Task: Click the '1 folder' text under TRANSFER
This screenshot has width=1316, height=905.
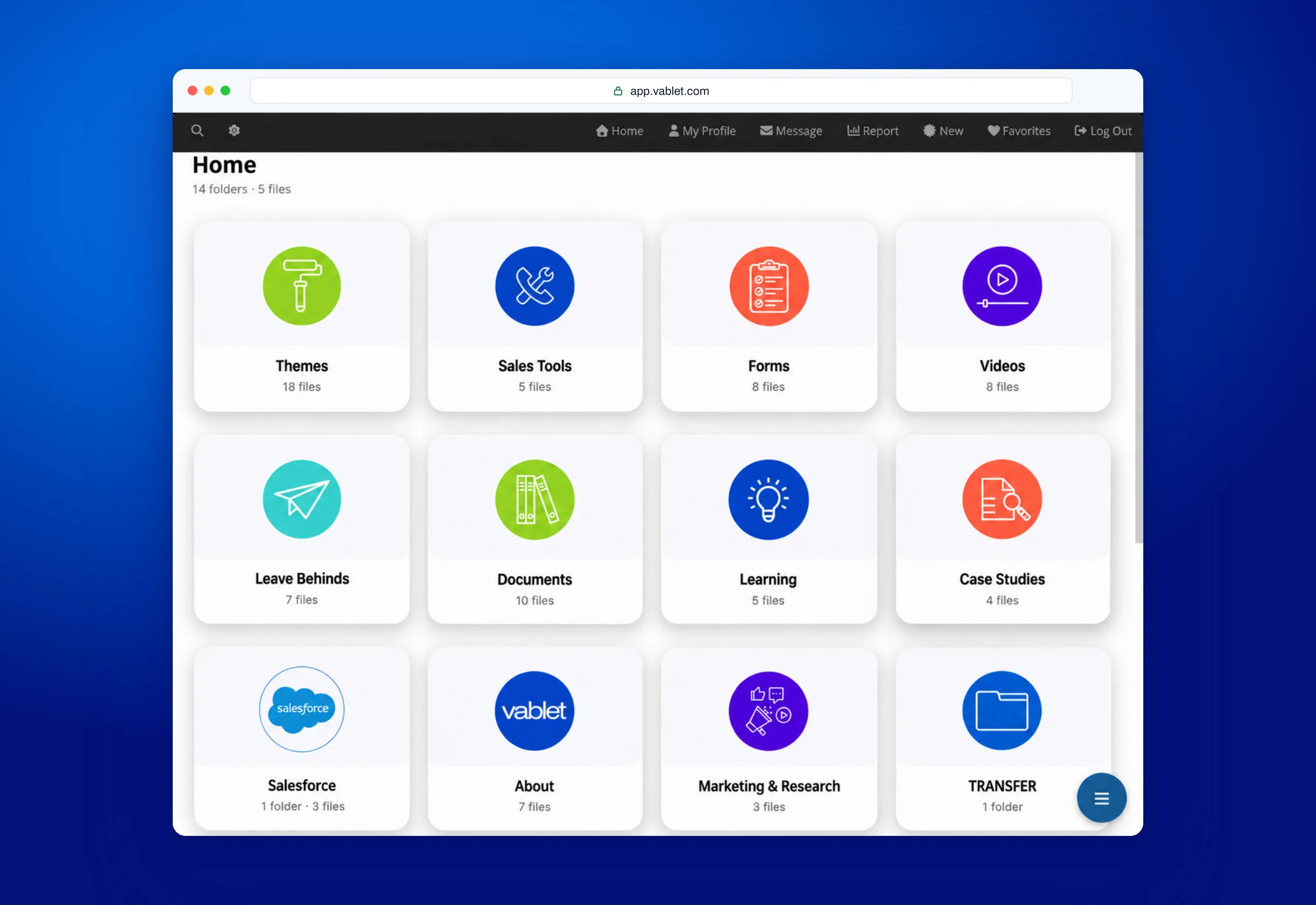Action: [x=1002, y=807]
